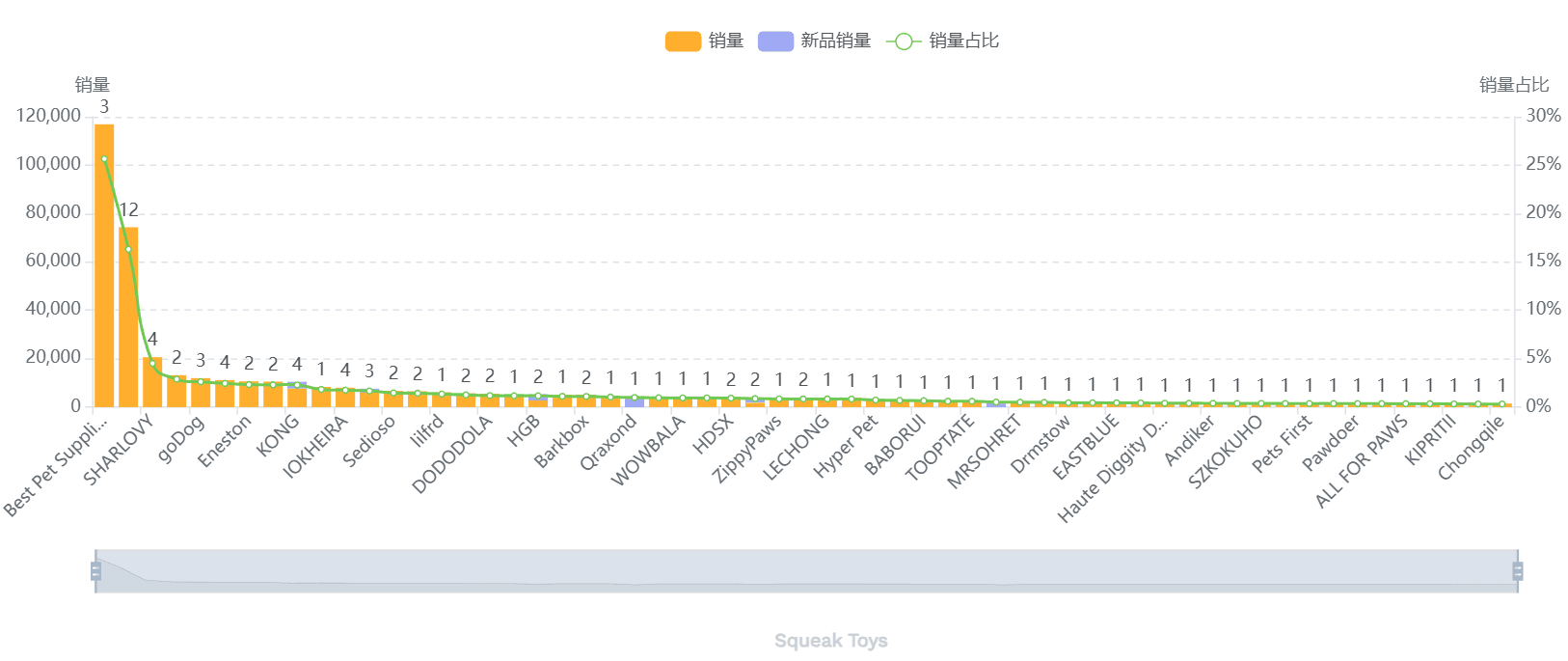
Task: Click the Hyper Pet axis label
Action: click(x=846, y=446)
